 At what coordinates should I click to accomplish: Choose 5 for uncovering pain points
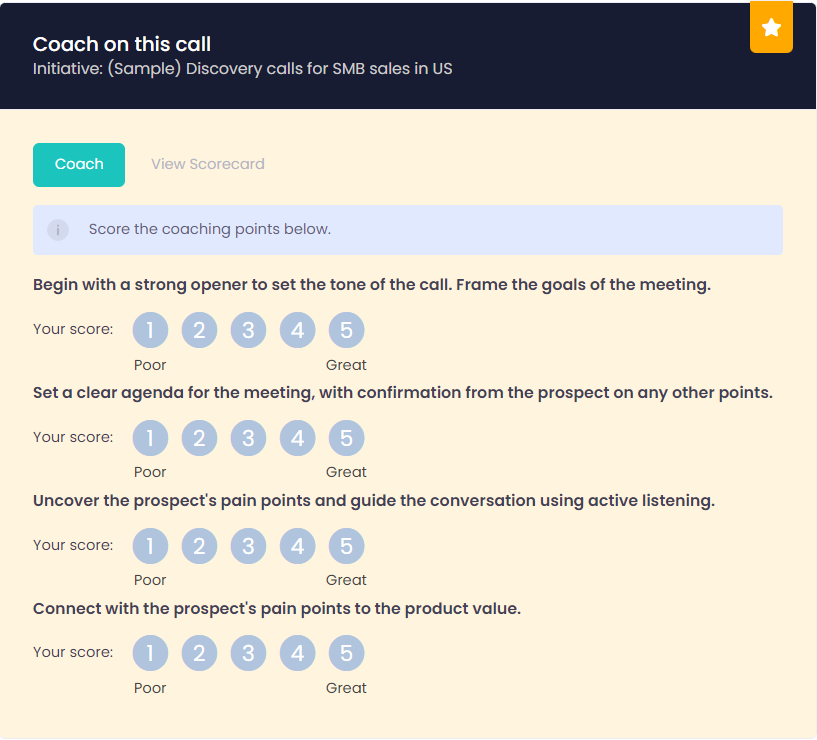pos(346,546)
